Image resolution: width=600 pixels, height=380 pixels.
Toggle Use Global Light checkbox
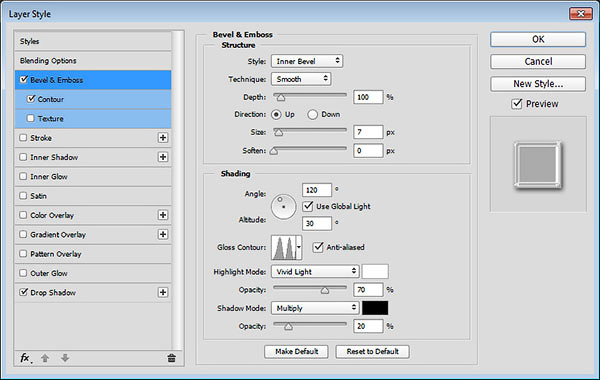308,206
